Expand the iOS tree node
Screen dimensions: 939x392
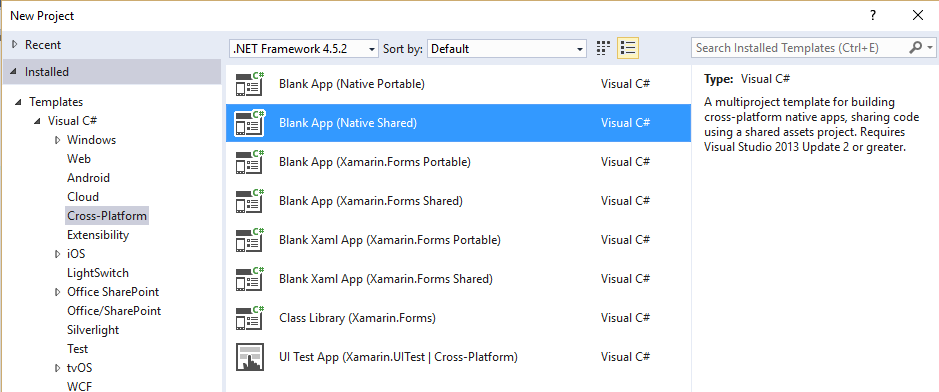pos(57,254)
